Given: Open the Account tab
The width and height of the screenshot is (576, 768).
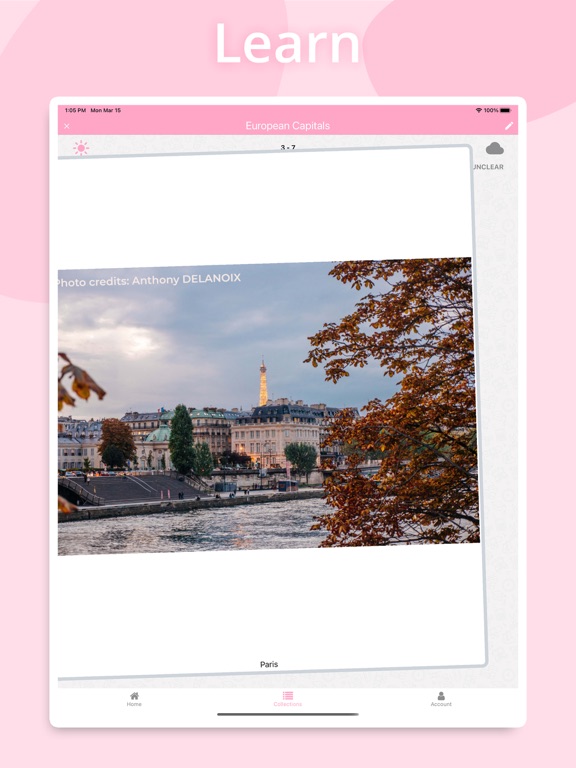Looking at the screenshot, I should coord(441,699).
